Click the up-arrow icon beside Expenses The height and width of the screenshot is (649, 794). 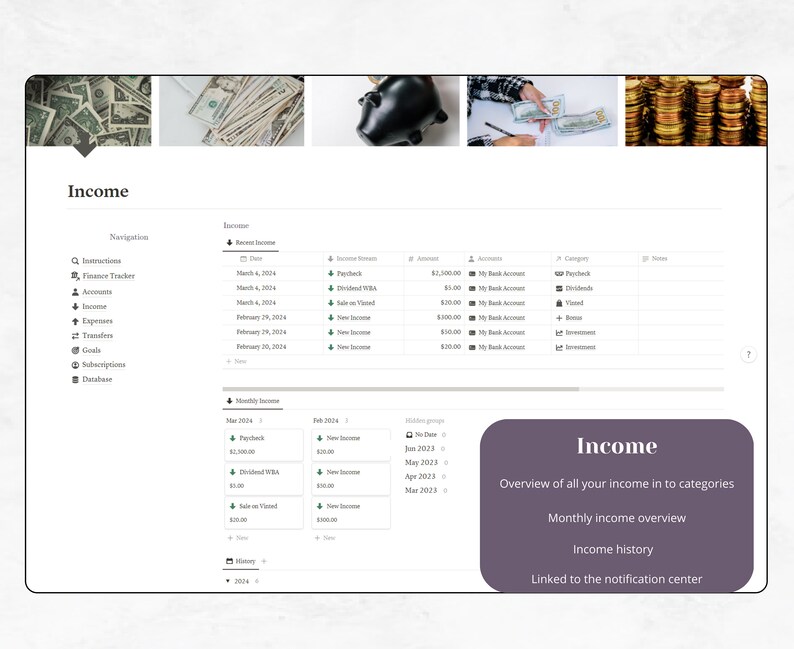pyautogui.click(x=75, y=321)
